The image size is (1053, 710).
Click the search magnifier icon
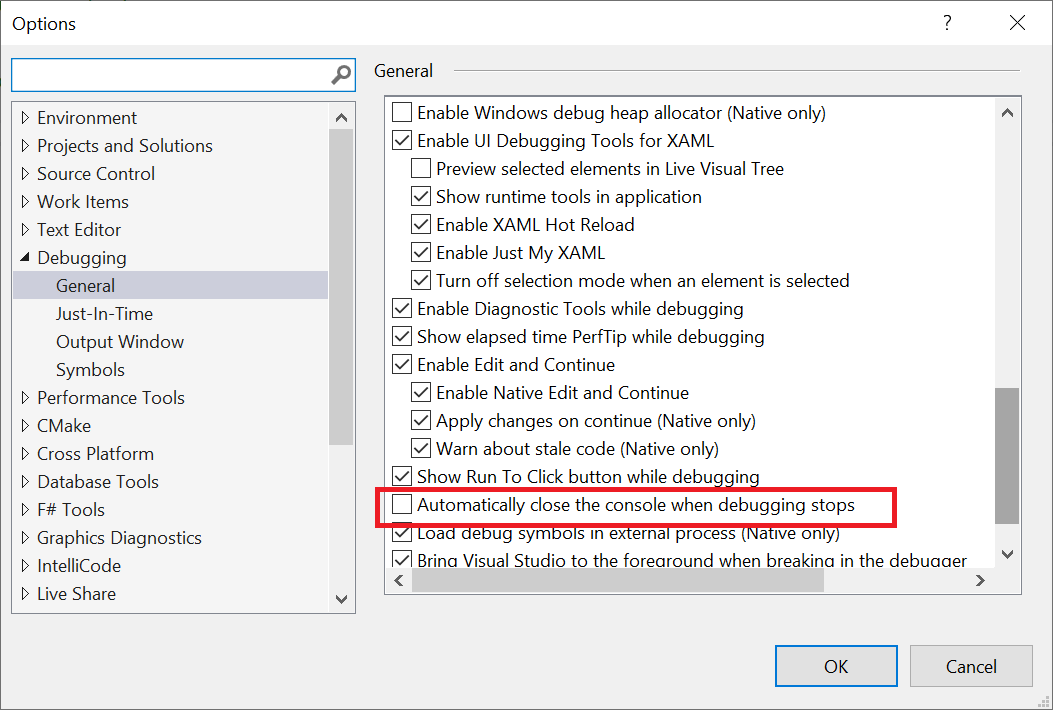click(343, 74)
